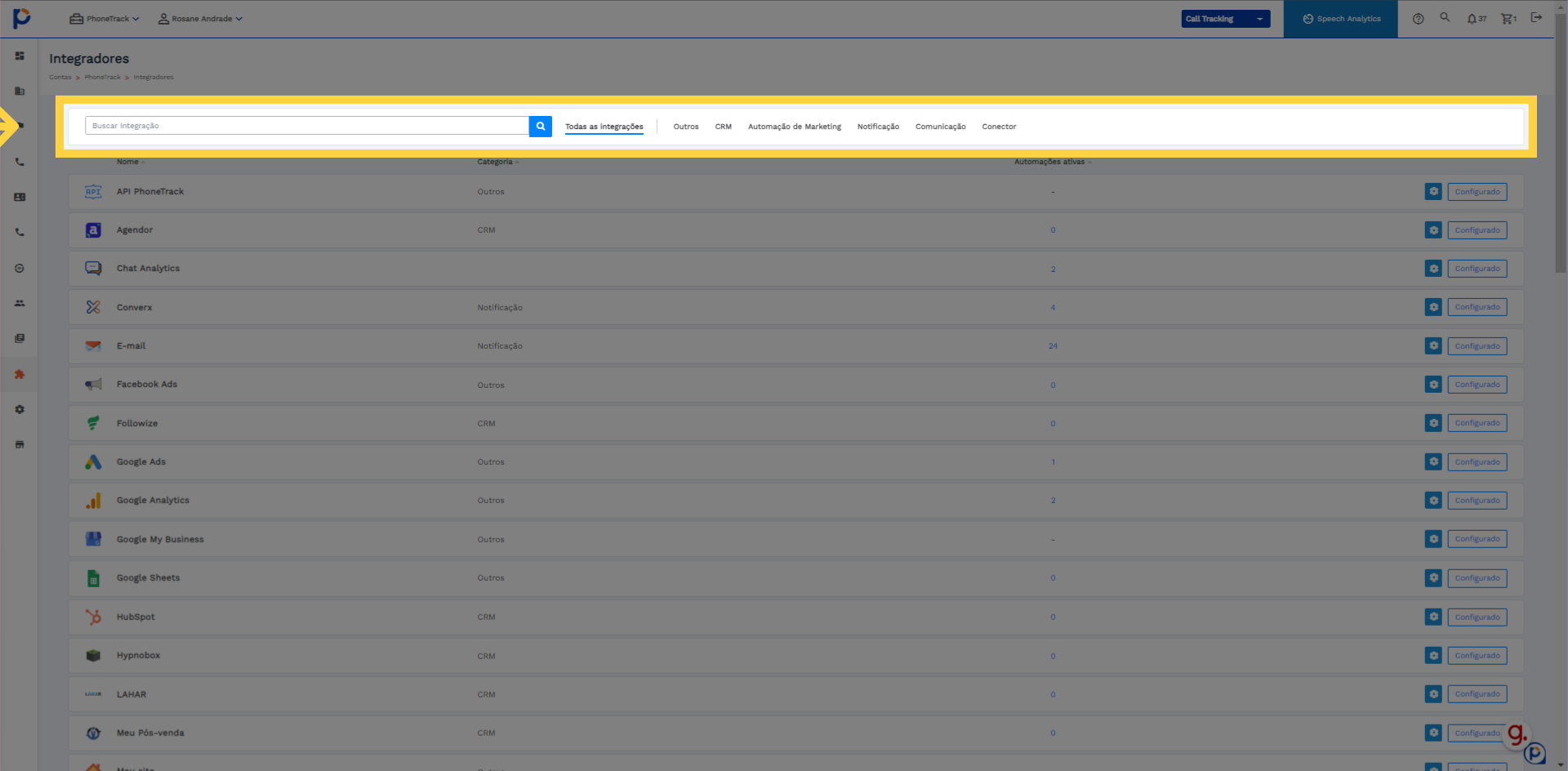
Task: Click Configurado button for Google My Business
Action: coord(1477,539)
